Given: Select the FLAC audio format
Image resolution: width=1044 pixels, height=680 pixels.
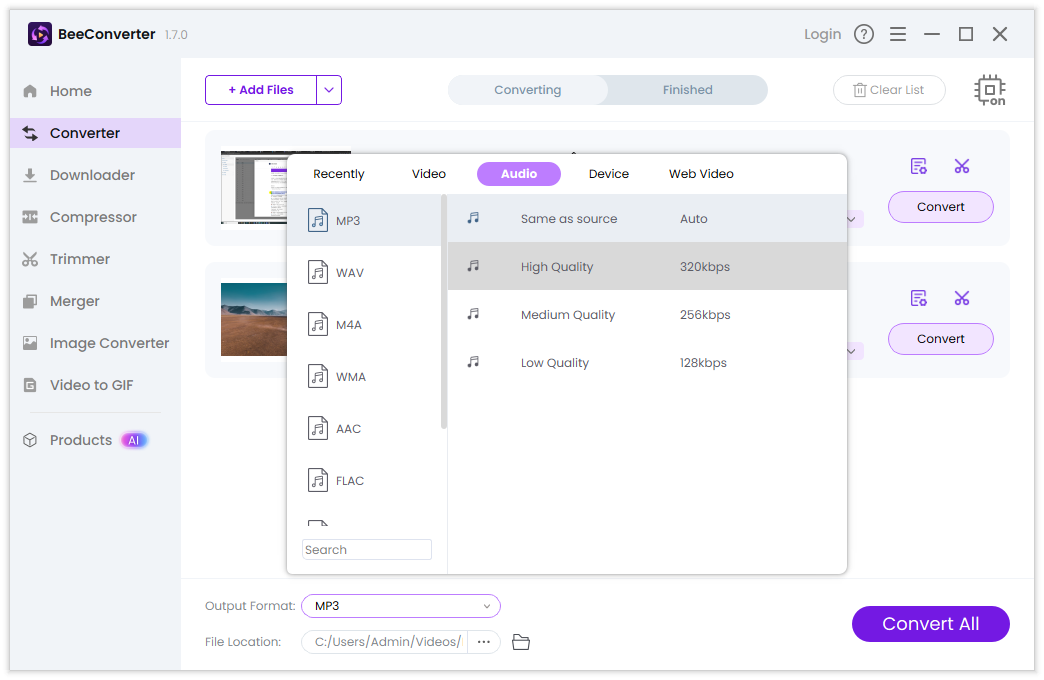Looking at the screenshot, I should (349, 481).
